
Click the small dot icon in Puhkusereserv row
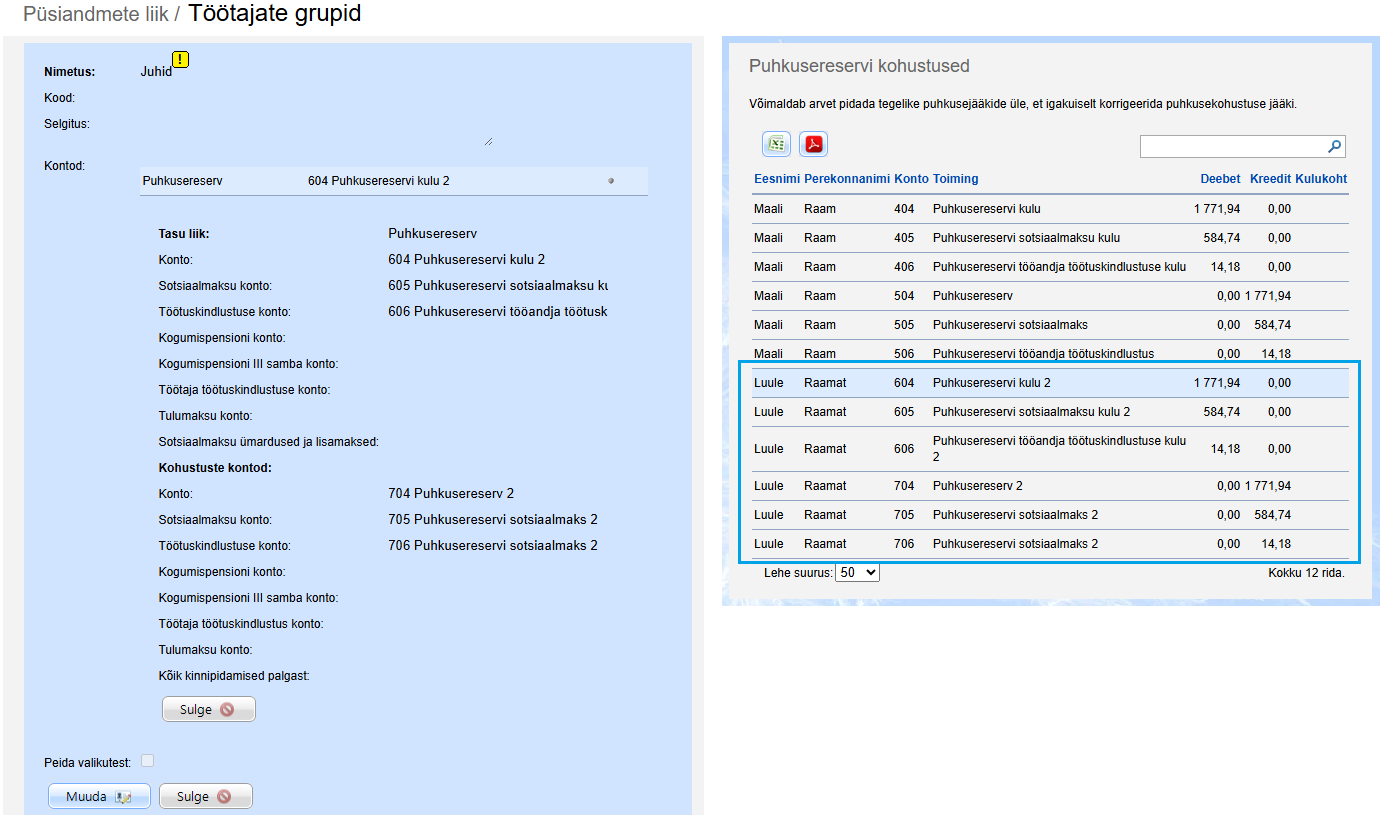pyautogui.click(x=610, y=181)
